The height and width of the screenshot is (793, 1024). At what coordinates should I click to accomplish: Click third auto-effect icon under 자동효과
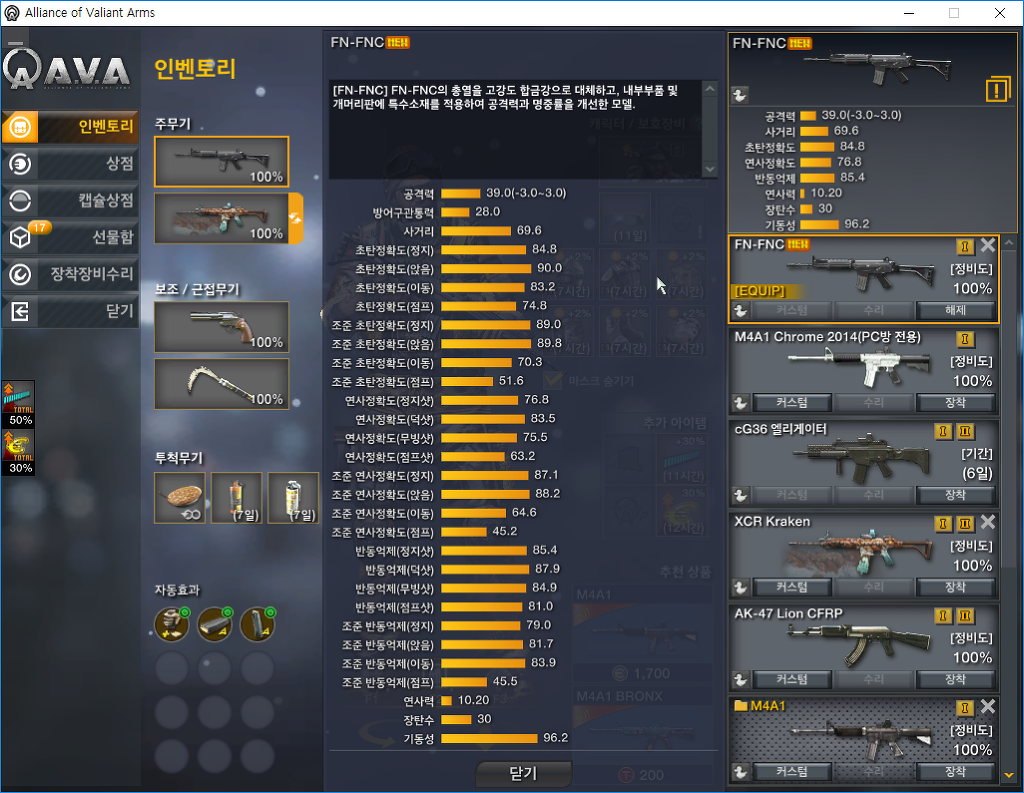click(258, 624)
